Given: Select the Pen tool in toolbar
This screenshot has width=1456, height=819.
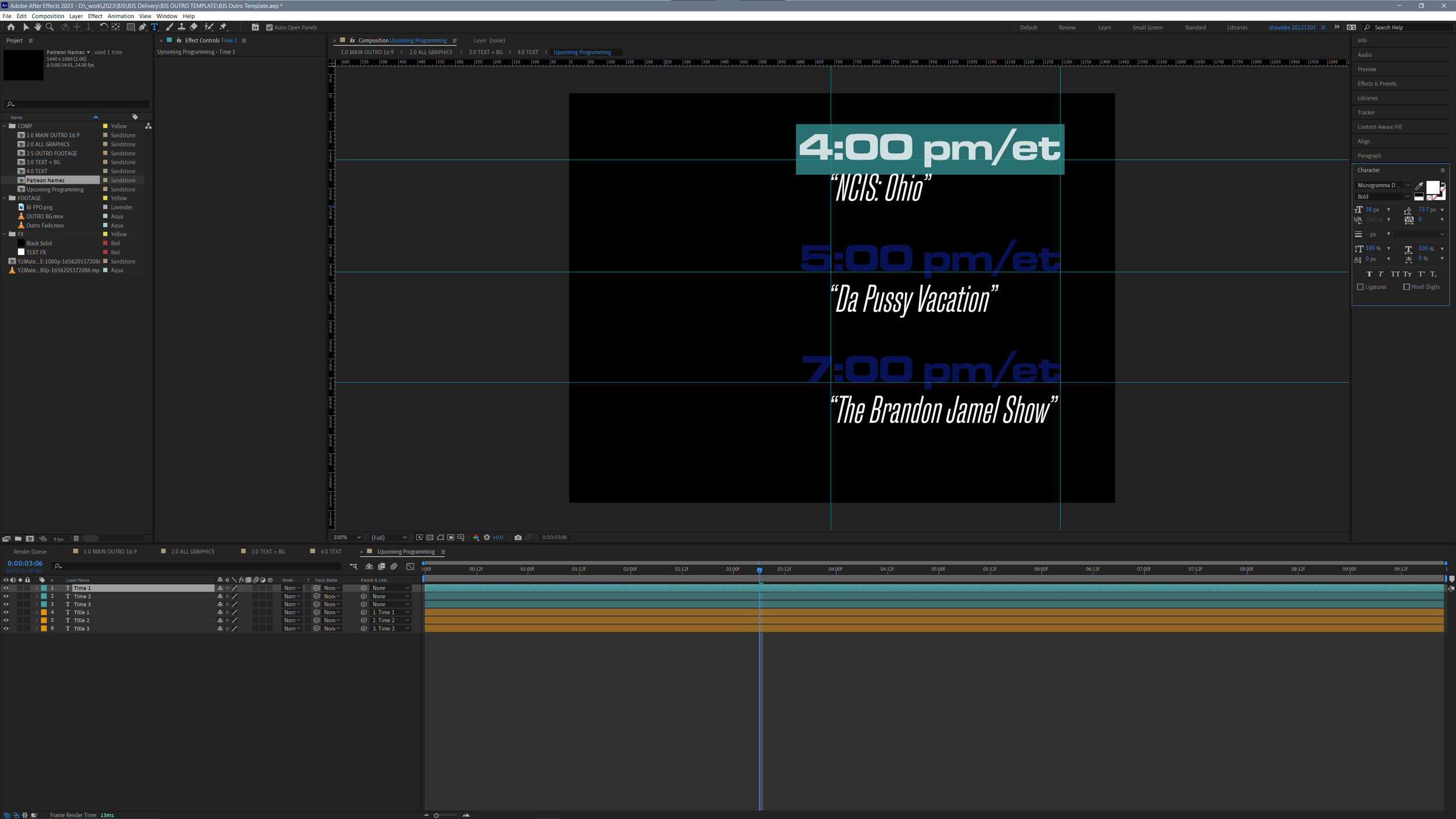Looking at the screenshot, I should coord(142,27).
